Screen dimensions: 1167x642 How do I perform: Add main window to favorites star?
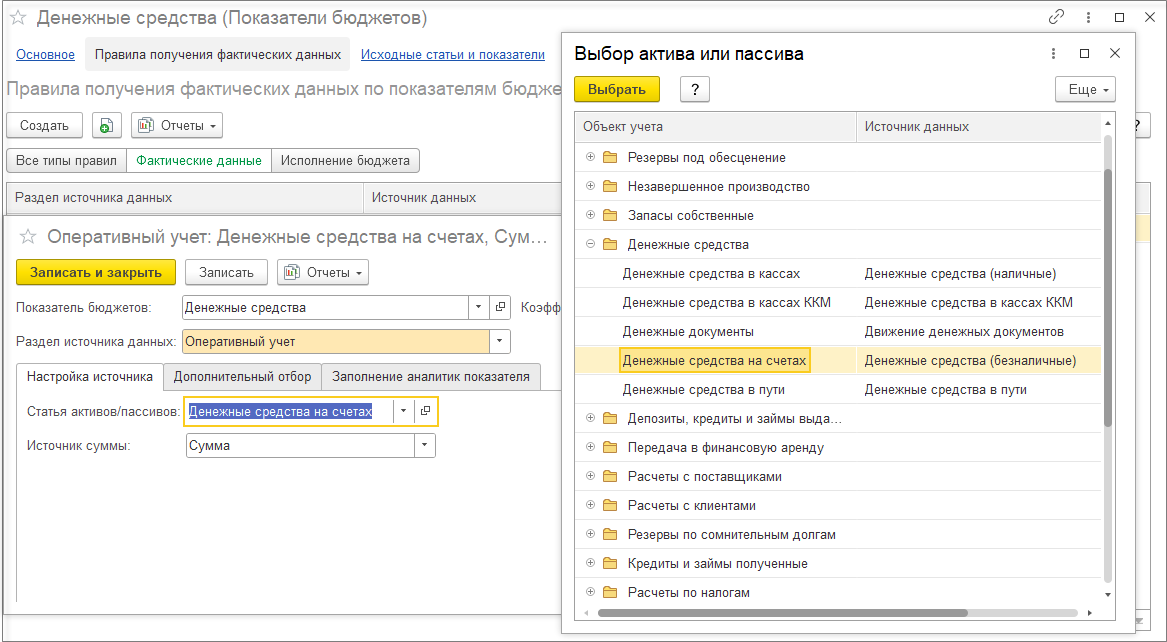pos(17,18)
